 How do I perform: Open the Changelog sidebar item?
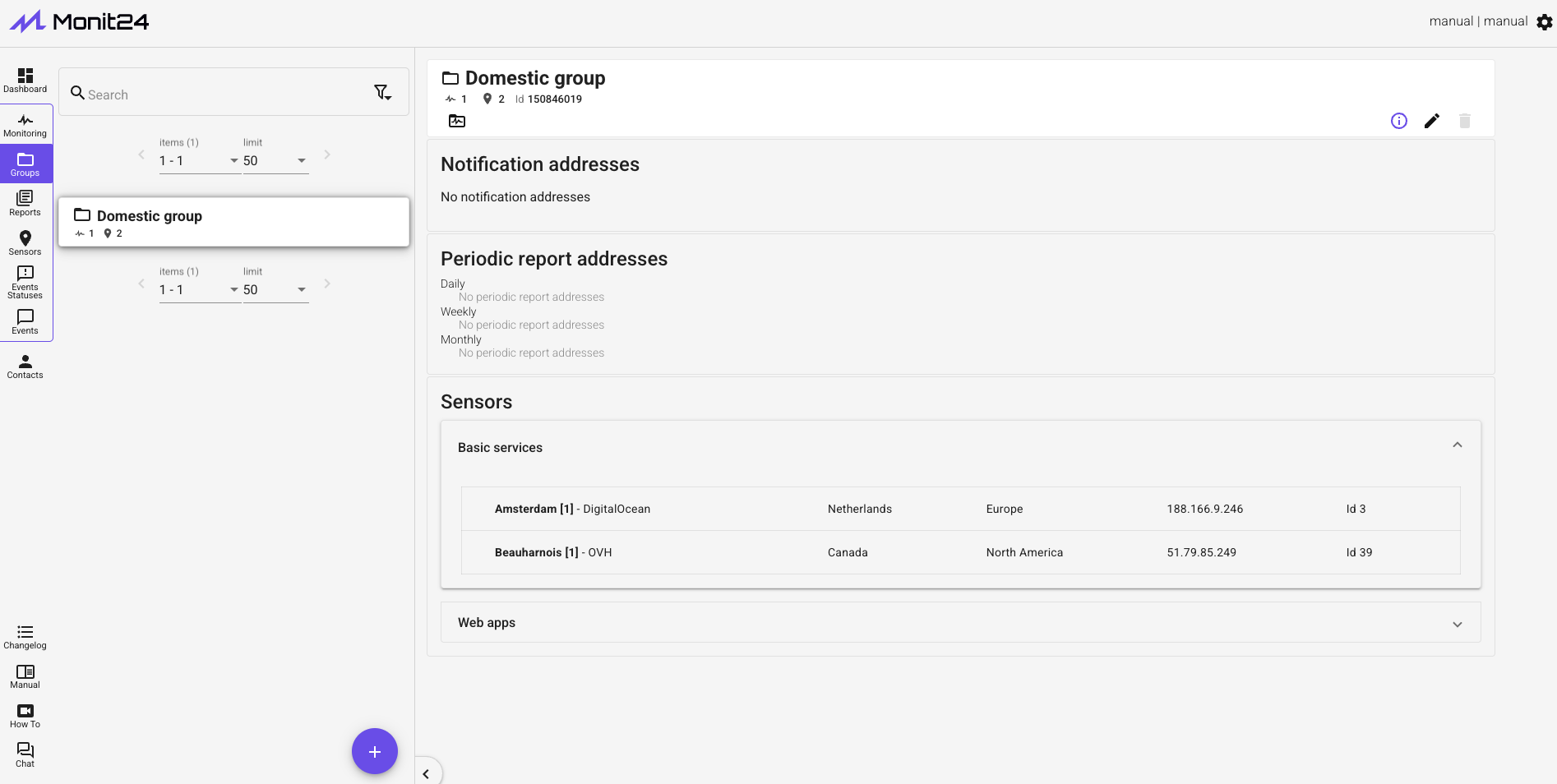(x=25, y=636)
